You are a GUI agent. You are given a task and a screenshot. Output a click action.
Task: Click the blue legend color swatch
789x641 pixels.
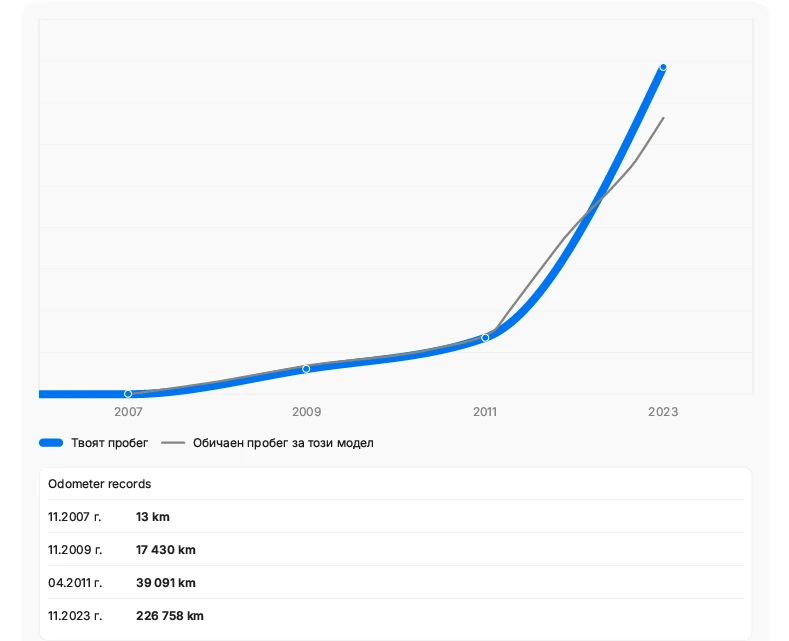(51, 443)
